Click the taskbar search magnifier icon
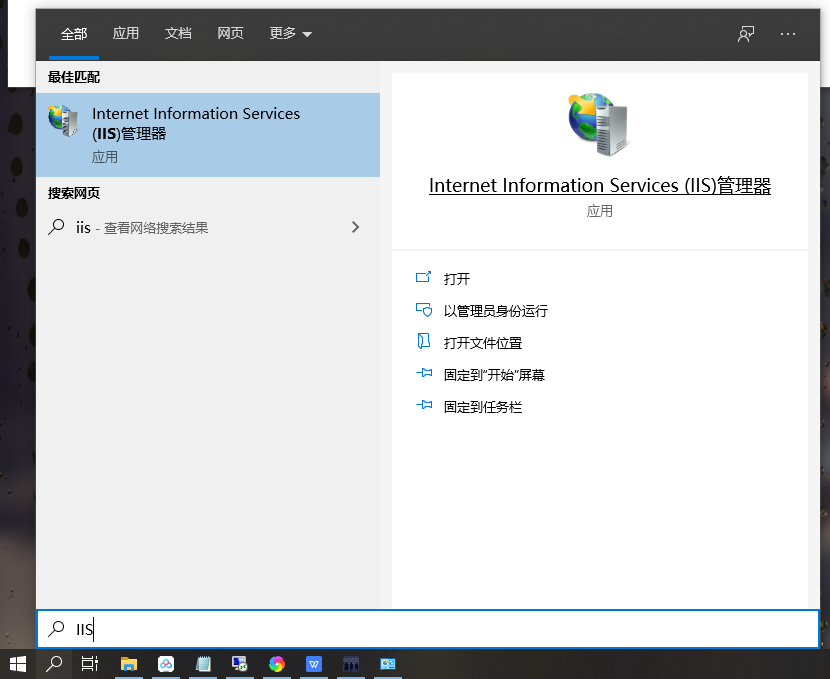 click(54, 664)
